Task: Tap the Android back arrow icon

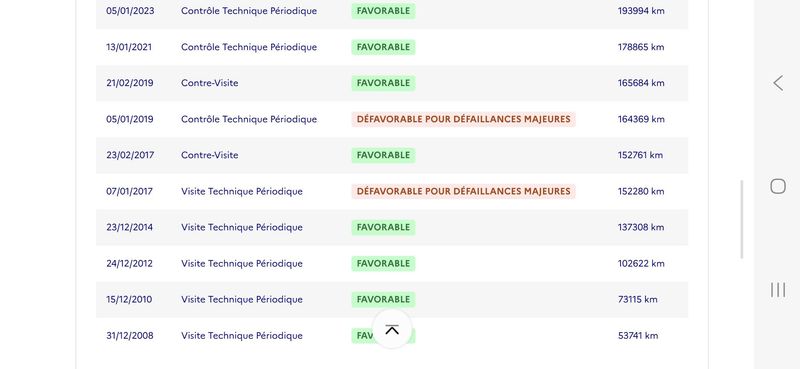Action: tap(778, 83)
